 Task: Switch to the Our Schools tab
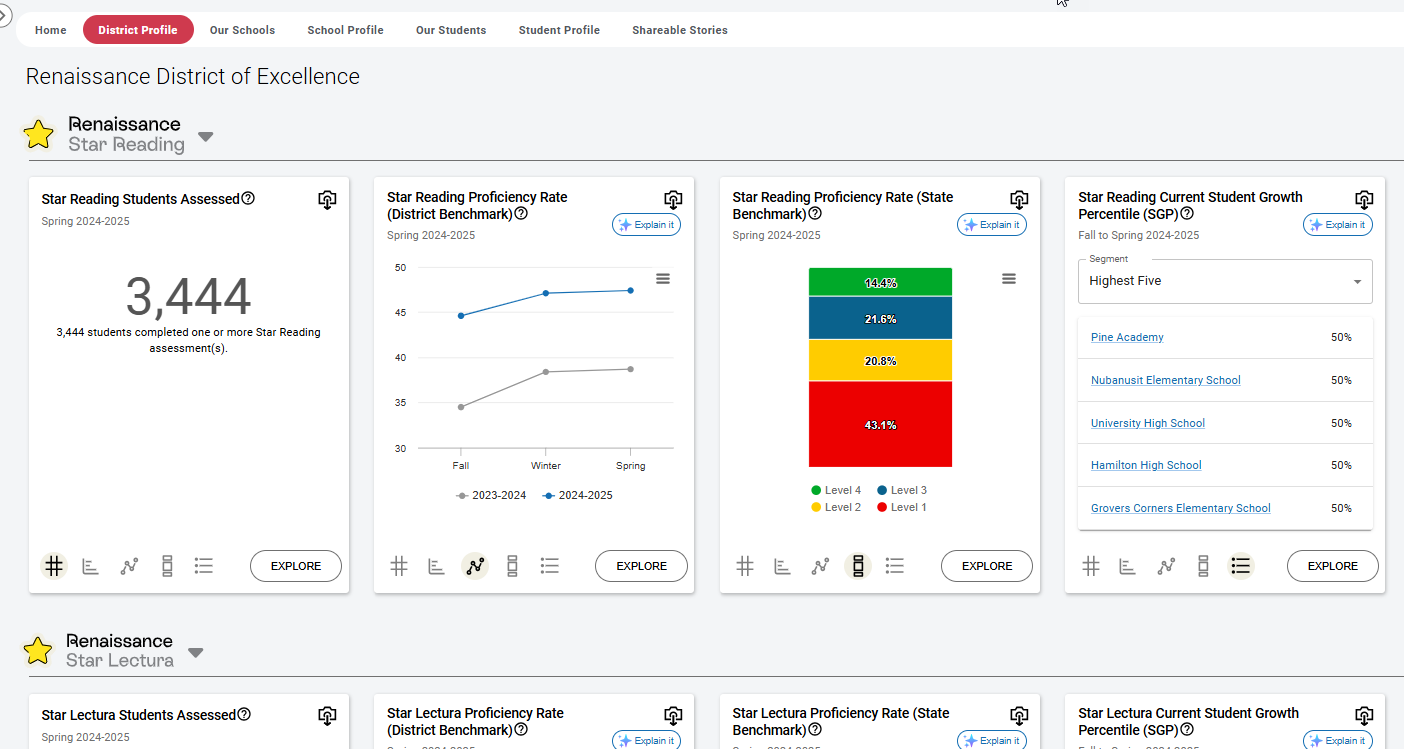(242, 30)
